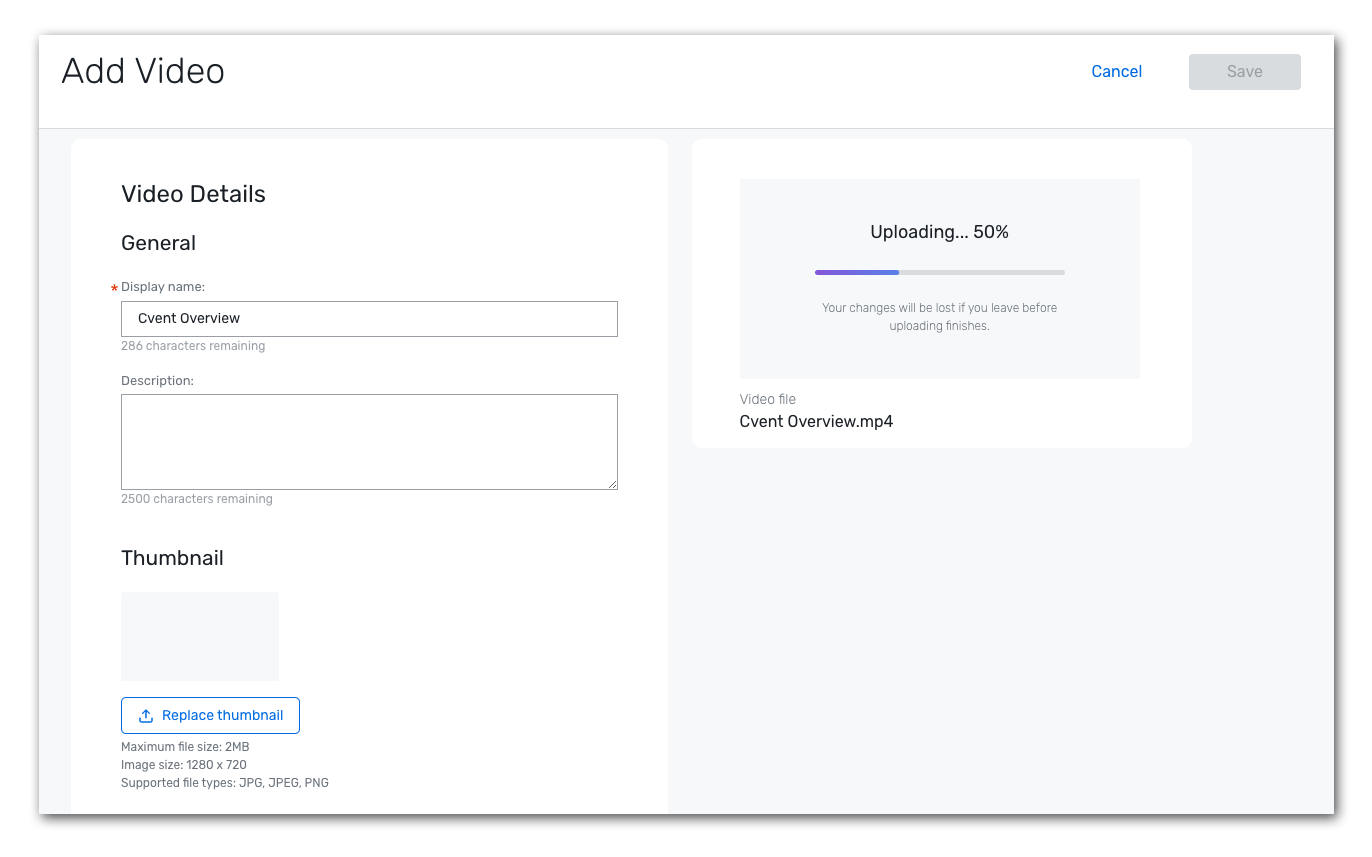
Task: Select the blank thumbnail preview image
Action: tap(200, 636)
